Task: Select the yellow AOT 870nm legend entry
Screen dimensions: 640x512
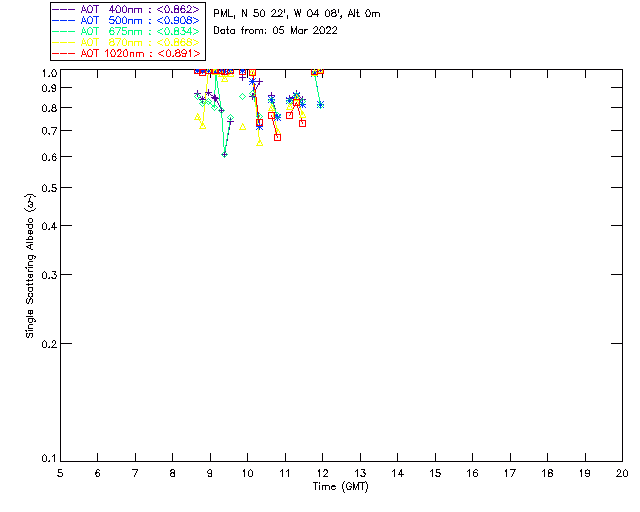Action: [x=126, y=42]
